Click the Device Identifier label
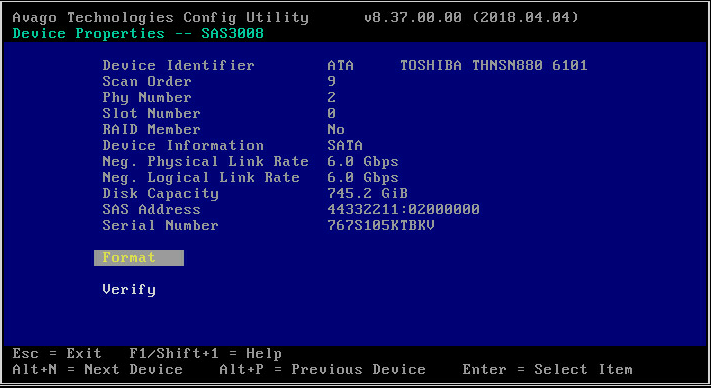 point(179,65)
